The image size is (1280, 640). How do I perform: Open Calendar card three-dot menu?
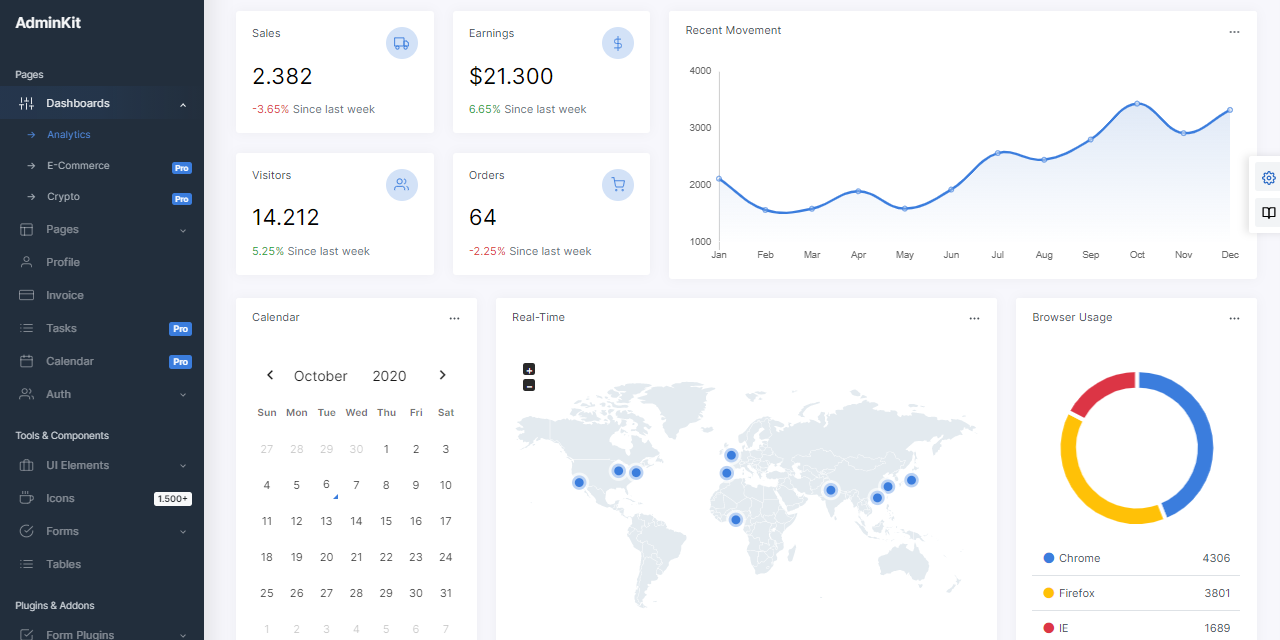(454, 318)
